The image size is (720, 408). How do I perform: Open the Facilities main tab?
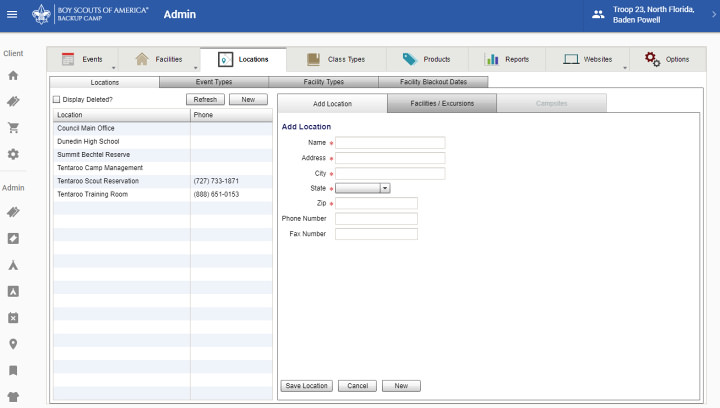click(159, 59)
